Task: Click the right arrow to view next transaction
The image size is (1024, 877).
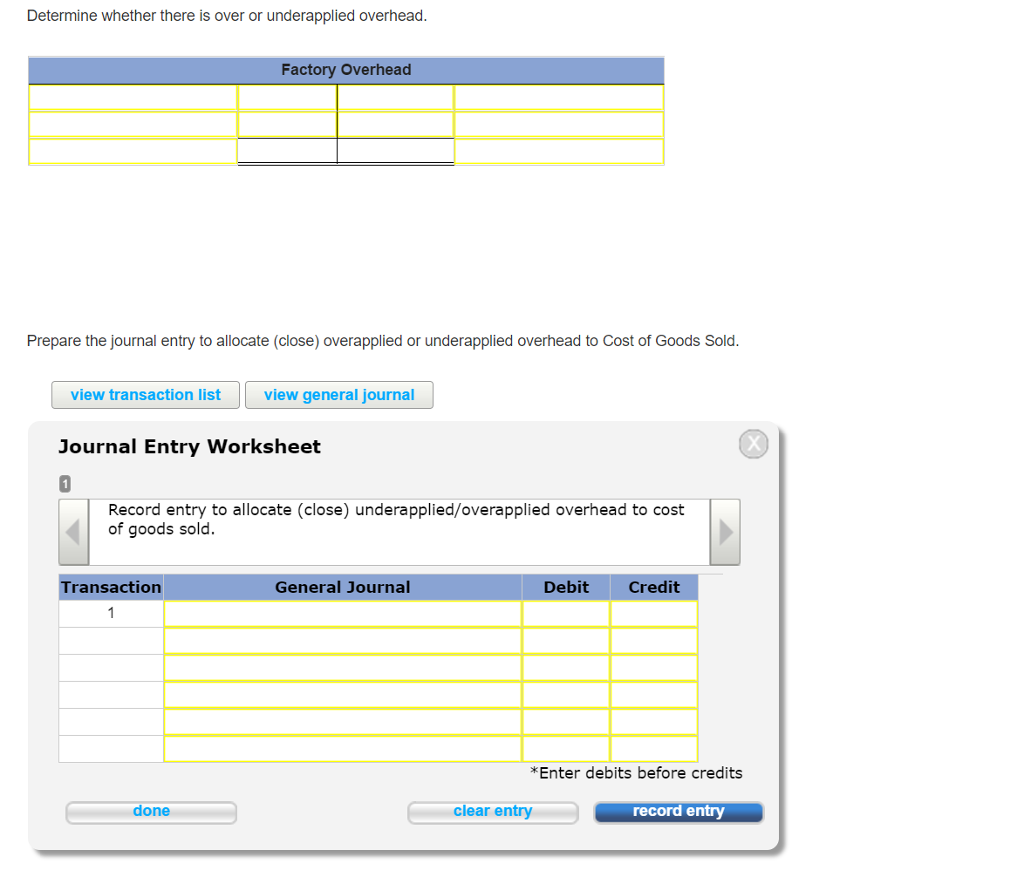Action: coord(724,531)
